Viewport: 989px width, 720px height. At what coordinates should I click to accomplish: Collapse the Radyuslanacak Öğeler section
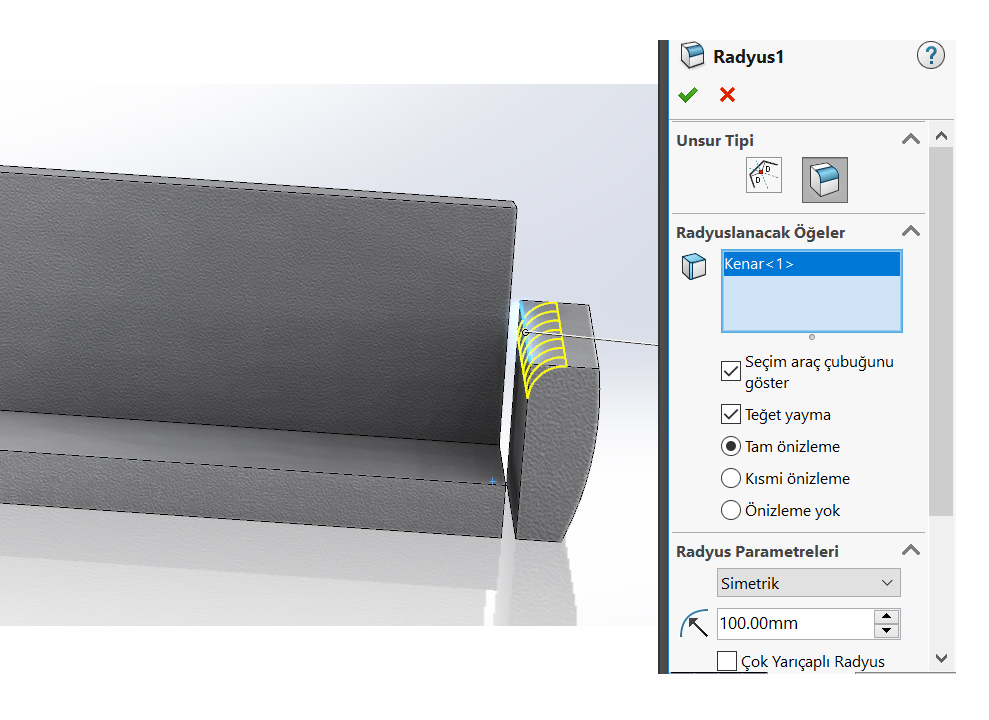[911, 231]
